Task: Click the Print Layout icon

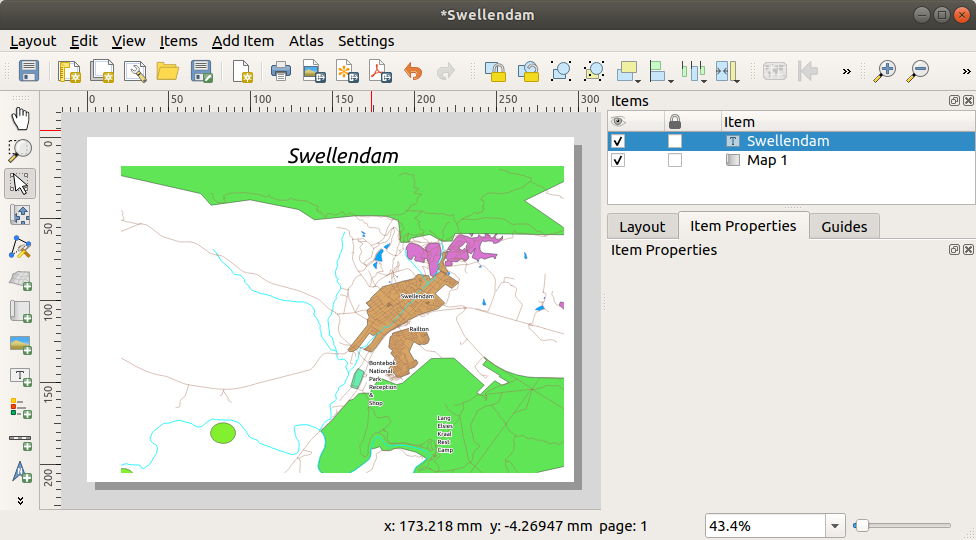Action: coord(281,71)
